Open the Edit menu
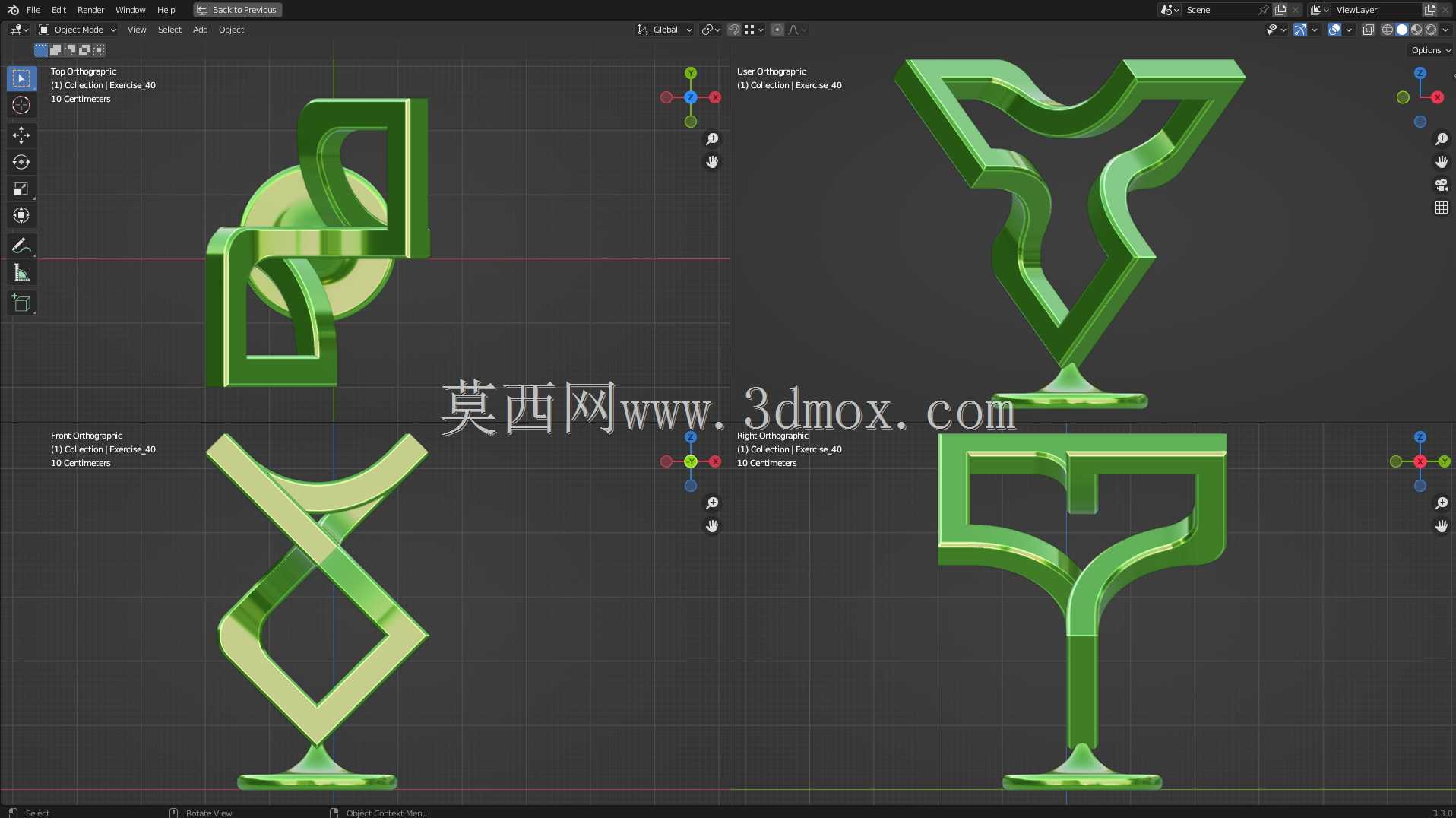Viewport: 1456px width, 818px height. point(59,10)
